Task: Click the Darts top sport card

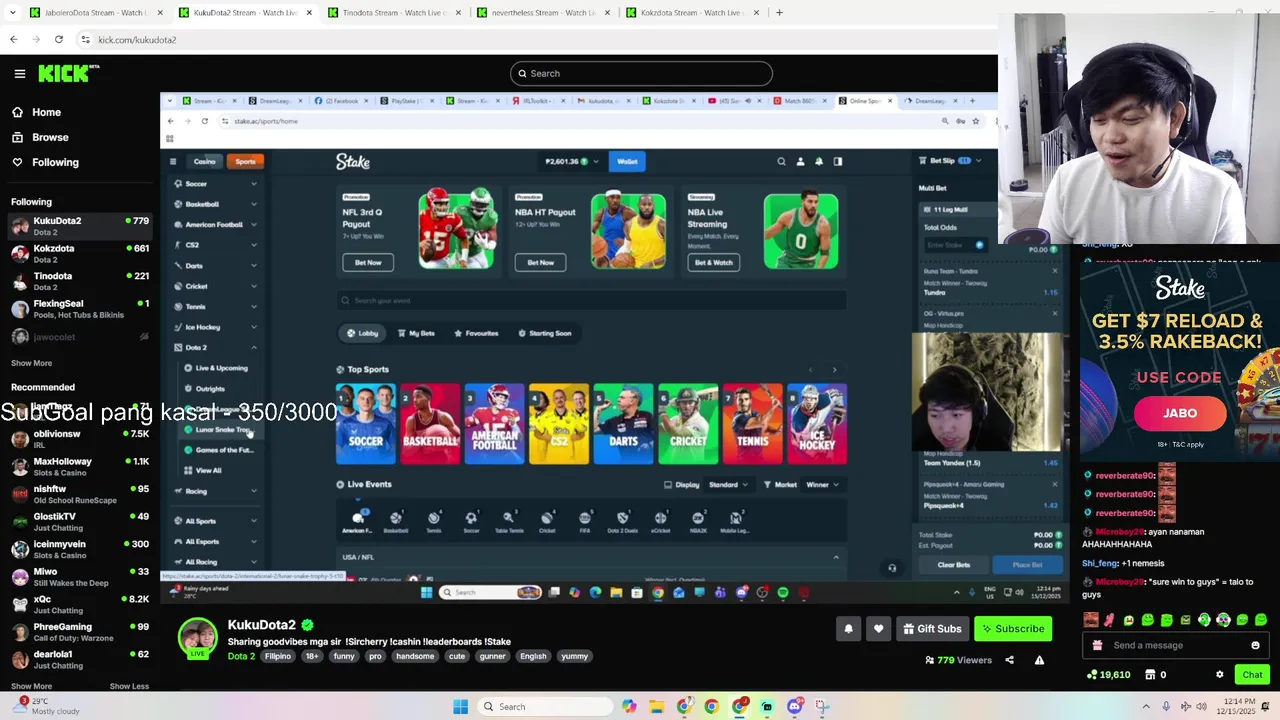Action: tap(623, 424)
